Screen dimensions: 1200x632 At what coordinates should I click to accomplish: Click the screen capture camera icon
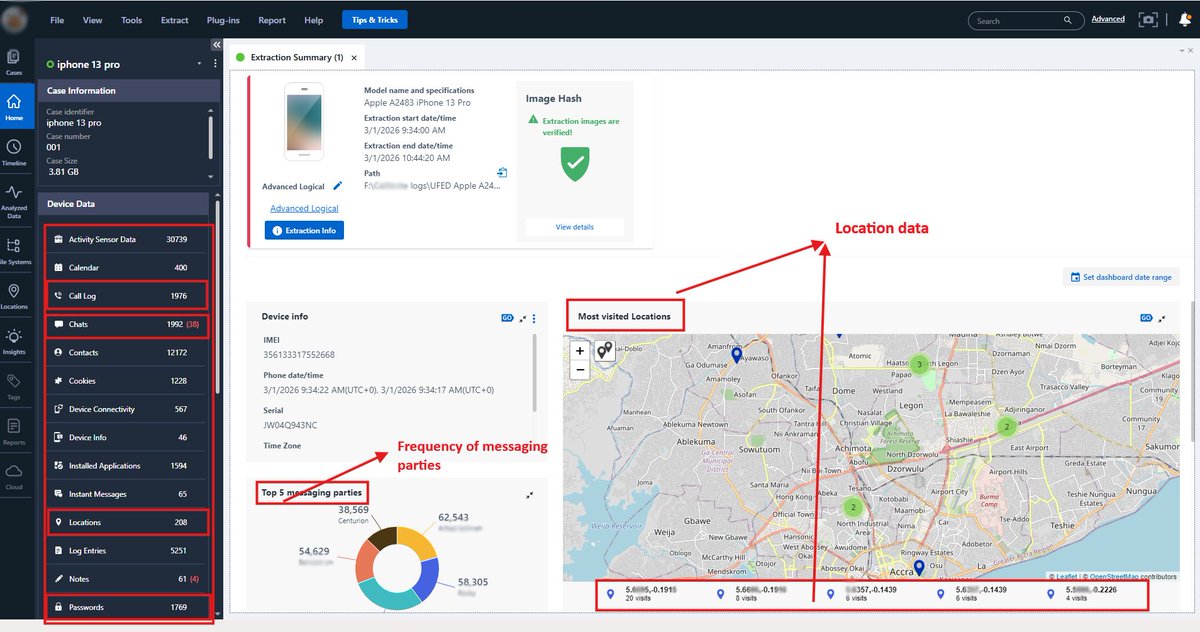point(1150,20)
